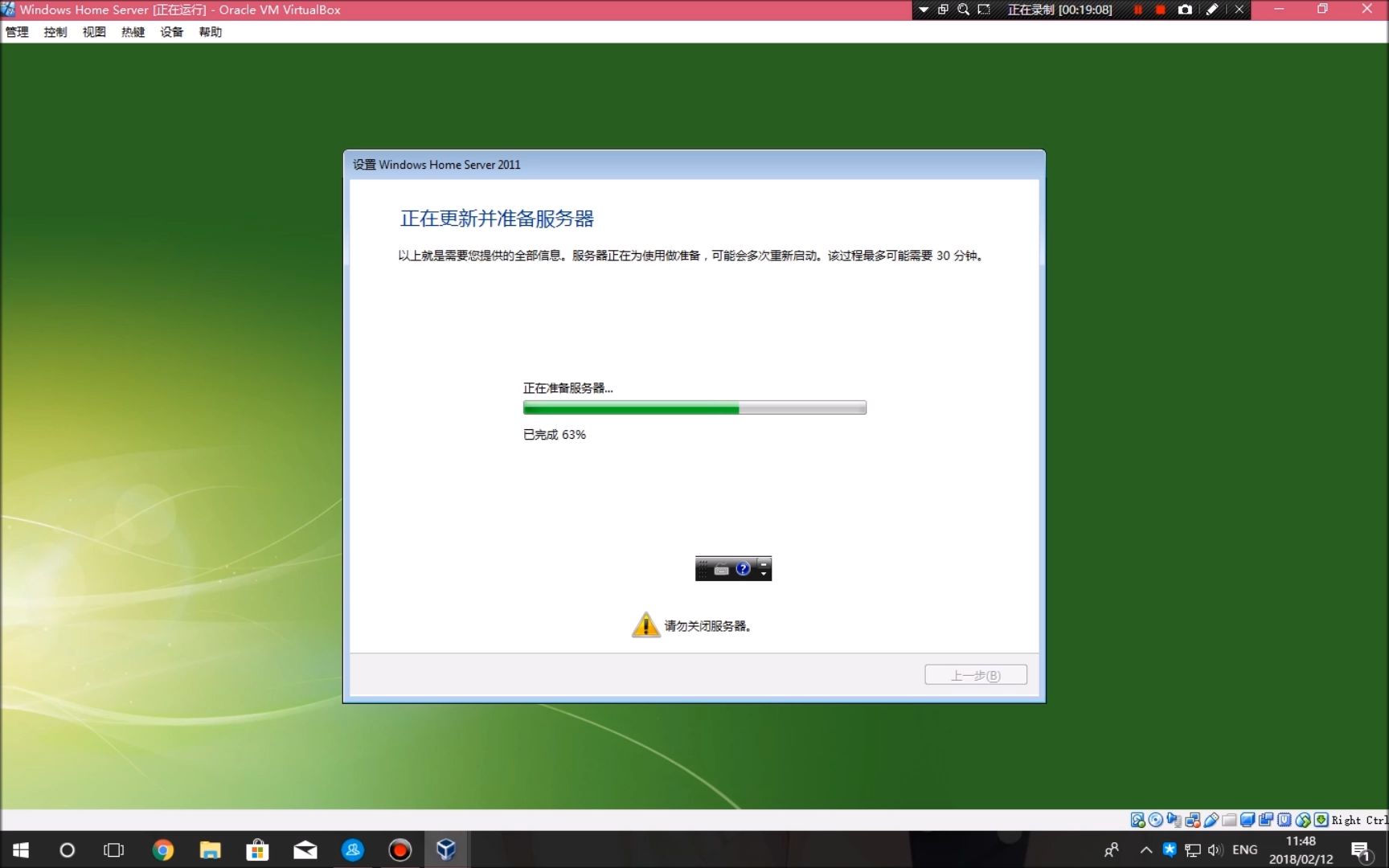Switch to VirtualBox taskbar icon
The height and width of the screenshot is (868, 1389).
pyautogui.click(x=446, y=850)
